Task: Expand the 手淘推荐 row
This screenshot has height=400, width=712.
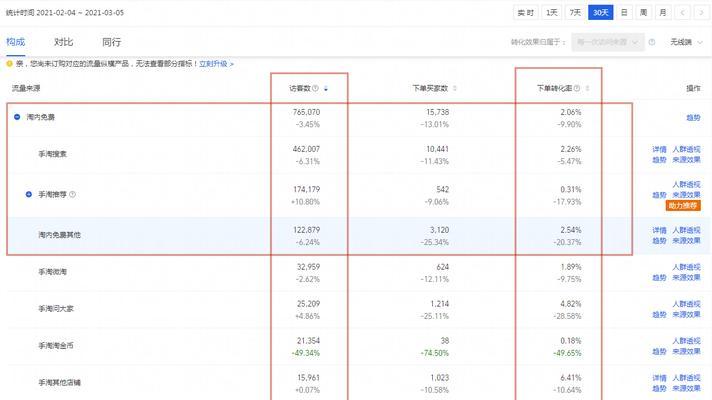Action: [x=29, y=194]
